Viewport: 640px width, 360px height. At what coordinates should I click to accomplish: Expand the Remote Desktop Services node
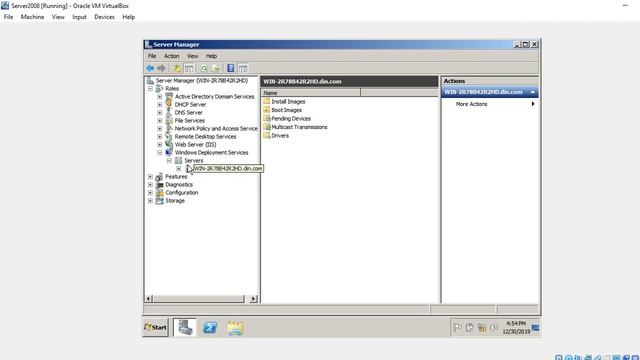click(160, 137)
